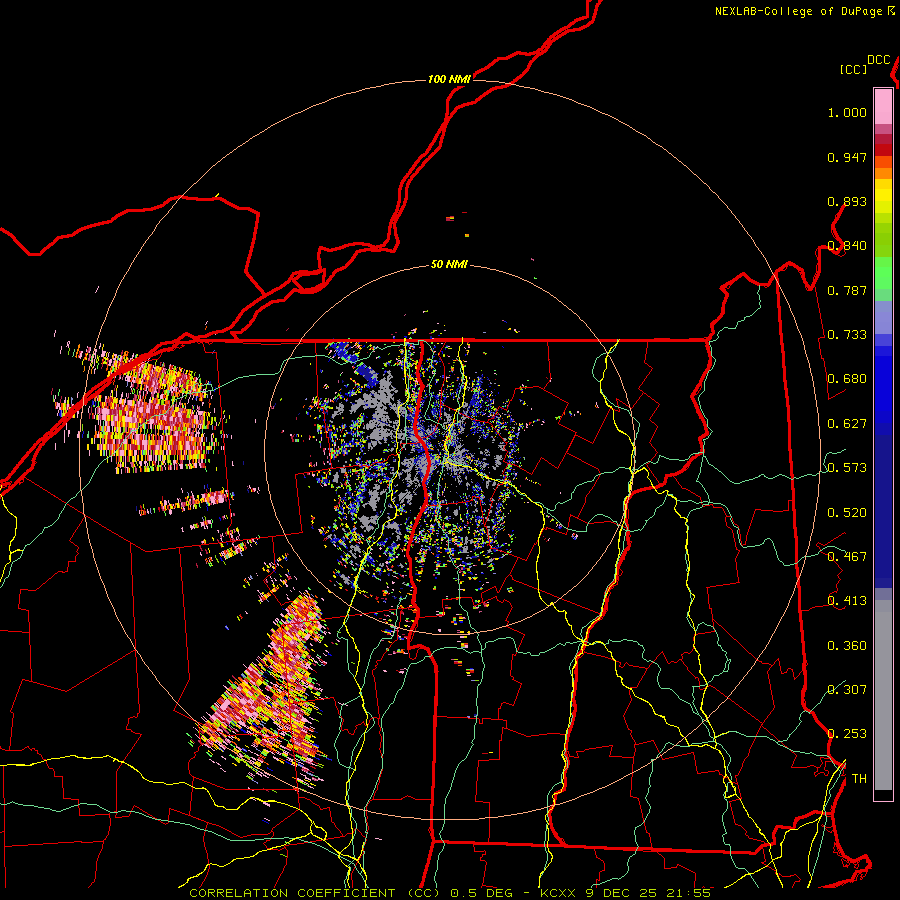Select the 0.253 legend value
Image resolution: width=900 pixels, height=900 pixels.
847,734
